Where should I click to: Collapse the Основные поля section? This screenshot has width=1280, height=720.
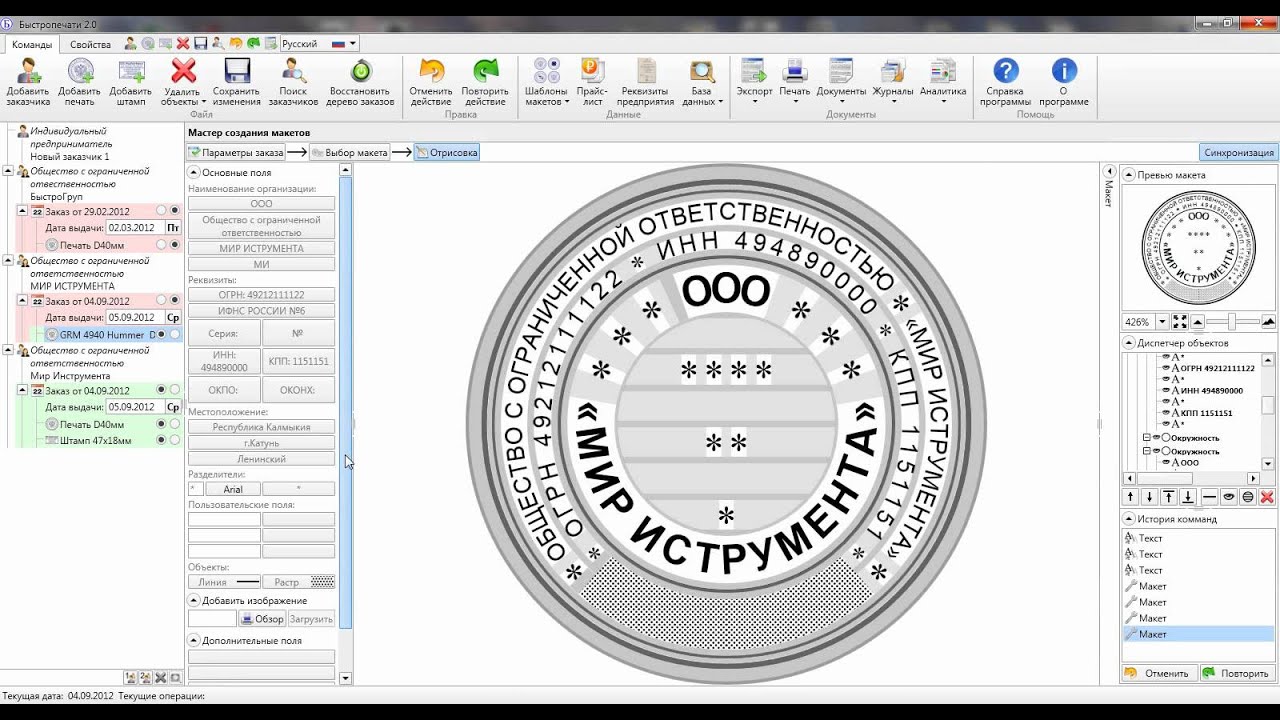[x=194, y=172]
